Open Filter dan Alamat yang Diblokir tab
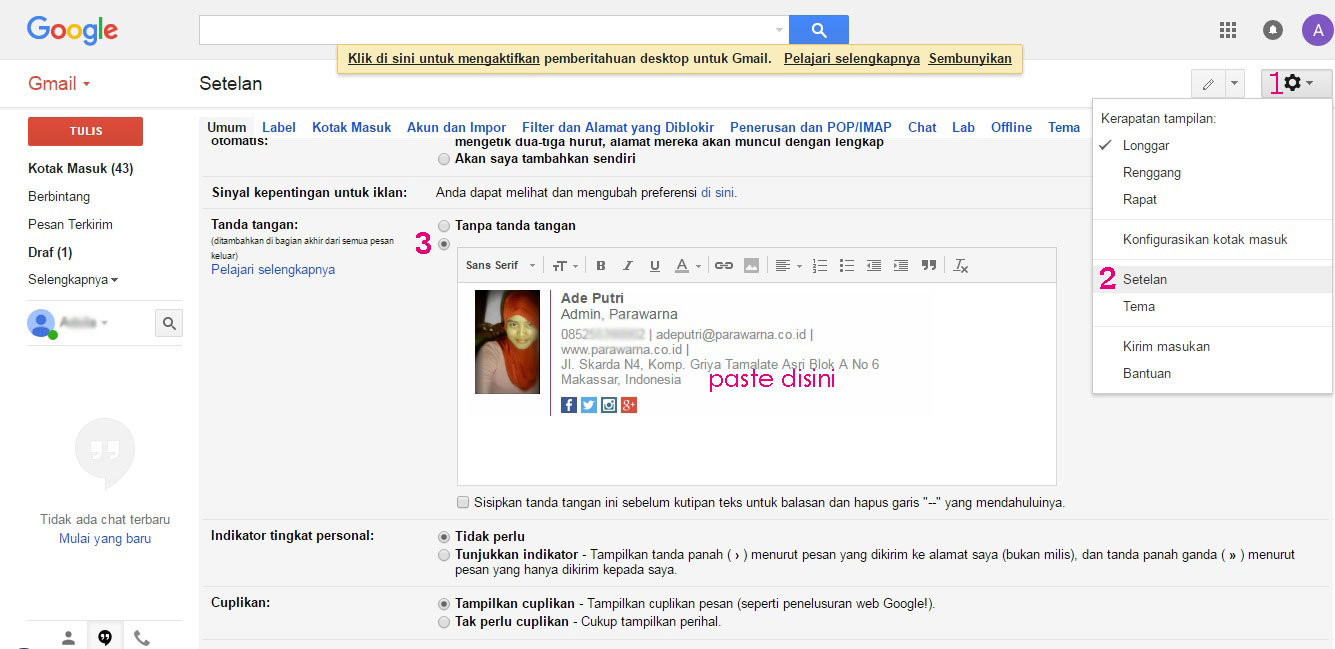1335x649 pixels. (x=618, y=127)
